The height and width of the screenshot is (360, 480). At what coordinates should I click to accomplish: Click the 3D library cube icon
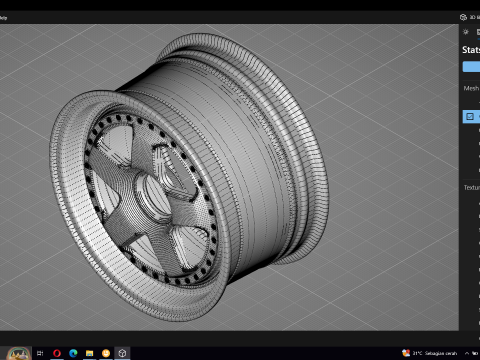click(x=463, y=17)
